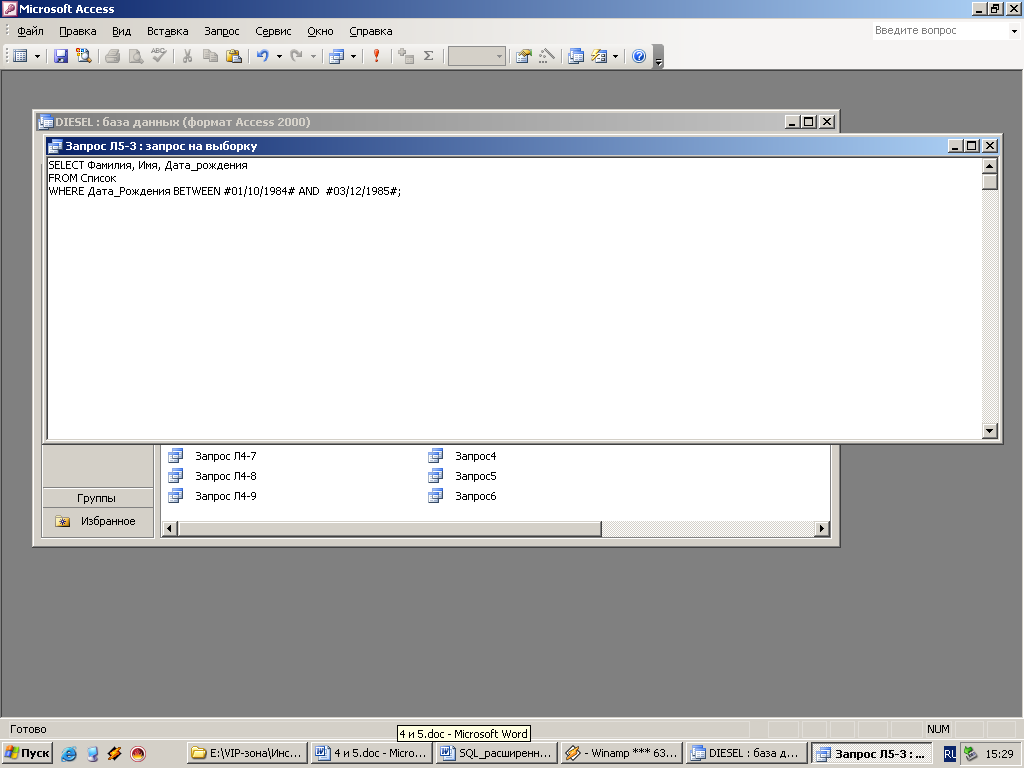1024x768 pixels.
Task: Select Запрос Л4-8 in database window
Action: point(225,476)
